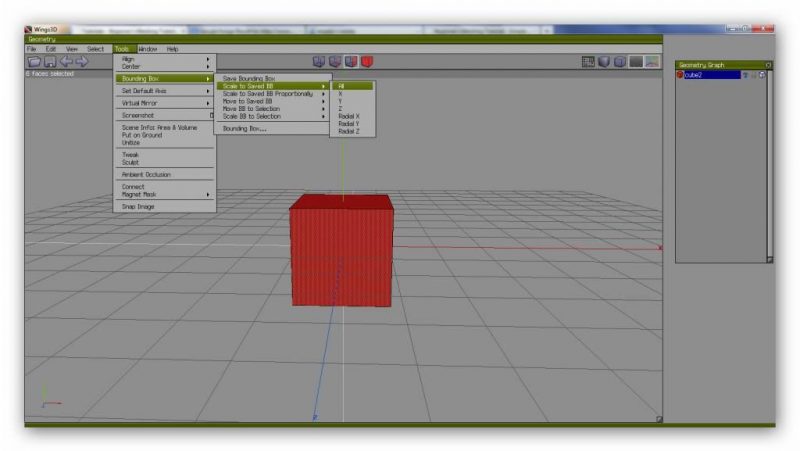Click the Save disk icon
The height and width of the screenshot is (451, 800).
[x=49, y=61]
